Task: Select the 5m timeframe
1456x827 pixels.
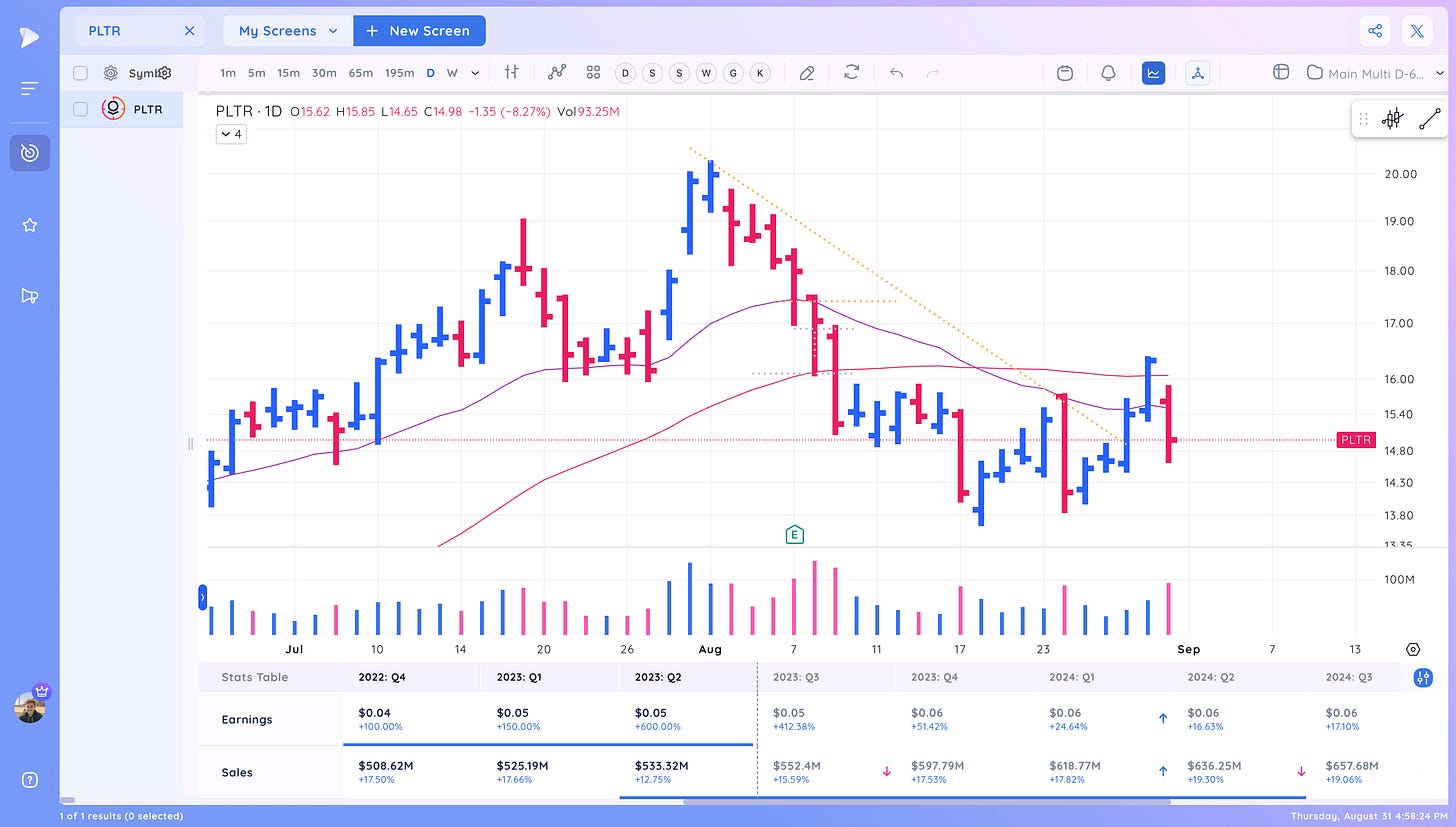Action: tap(257, 73)
